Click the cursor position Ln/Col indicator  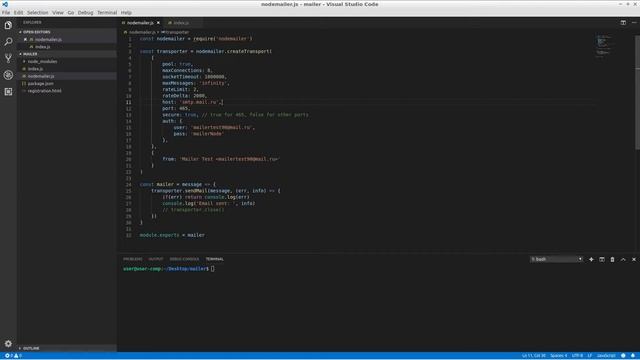click(533, 356)
